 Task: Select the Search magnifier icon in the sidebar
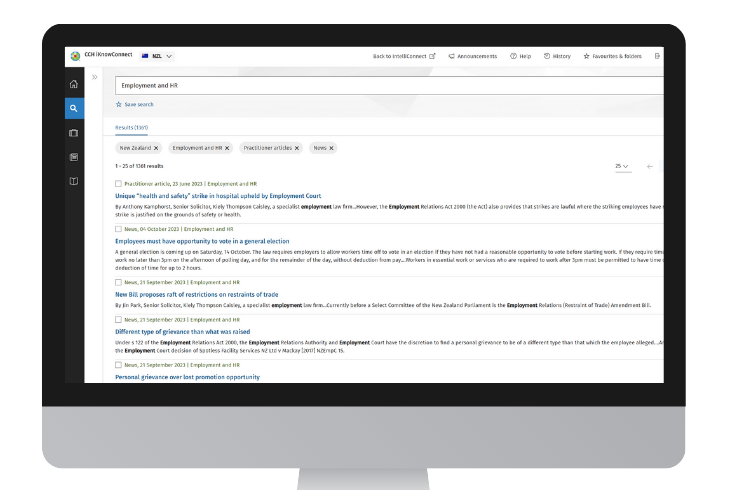74,108
